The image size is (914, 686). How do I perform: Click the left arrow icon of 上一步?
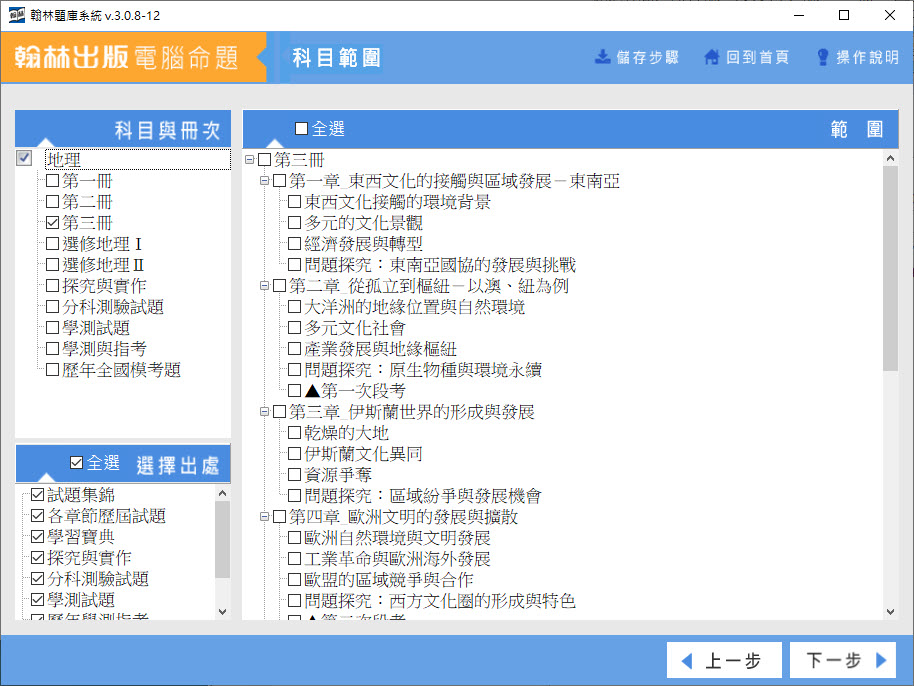686,661
